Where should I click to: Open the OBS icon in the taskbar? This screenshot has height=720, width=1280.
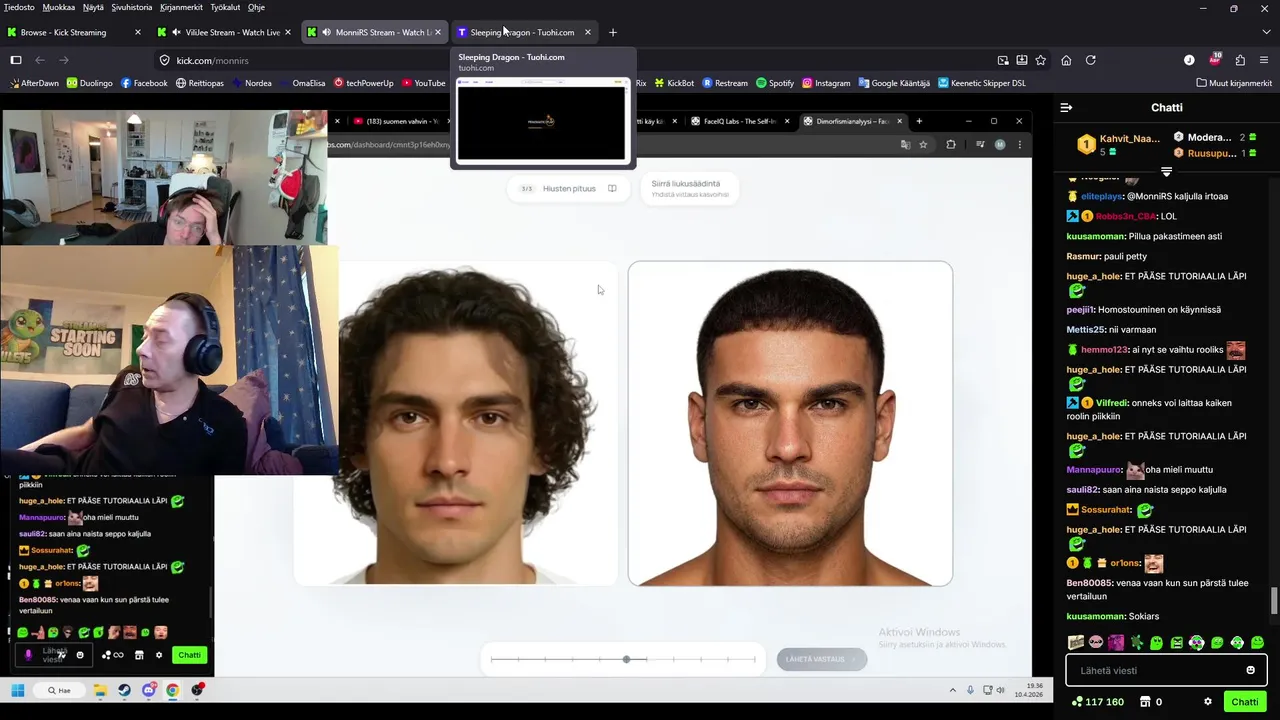click(x=198, y=690)
